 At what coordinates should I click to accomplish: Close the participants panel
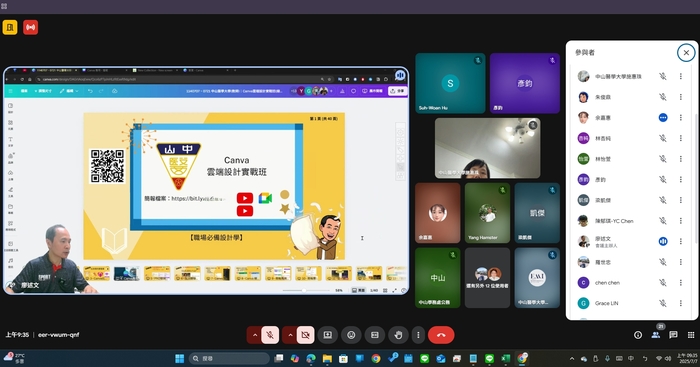pos(686,52)
